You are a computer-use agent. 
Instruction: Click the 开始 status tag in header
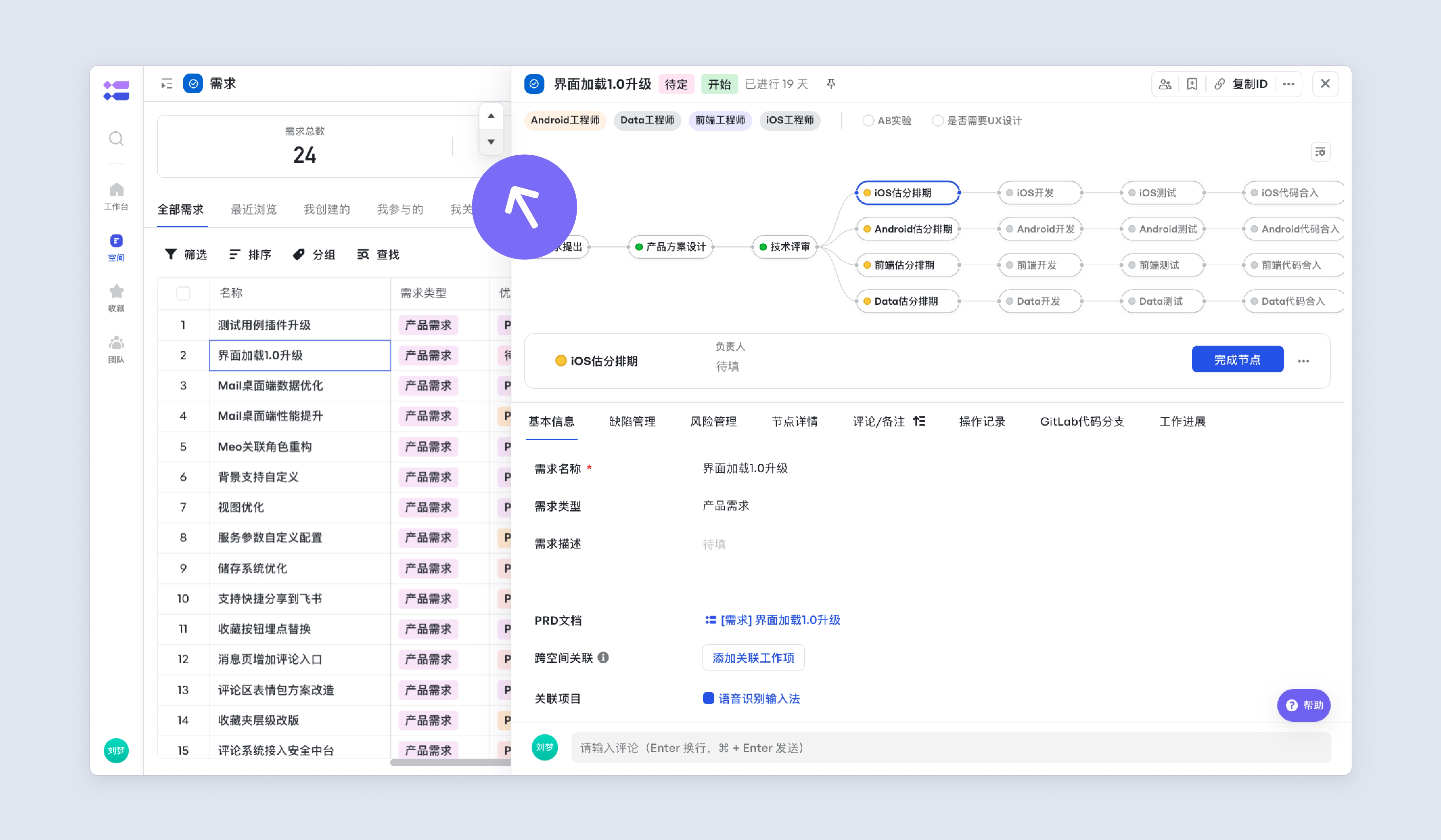click(720, 84)
